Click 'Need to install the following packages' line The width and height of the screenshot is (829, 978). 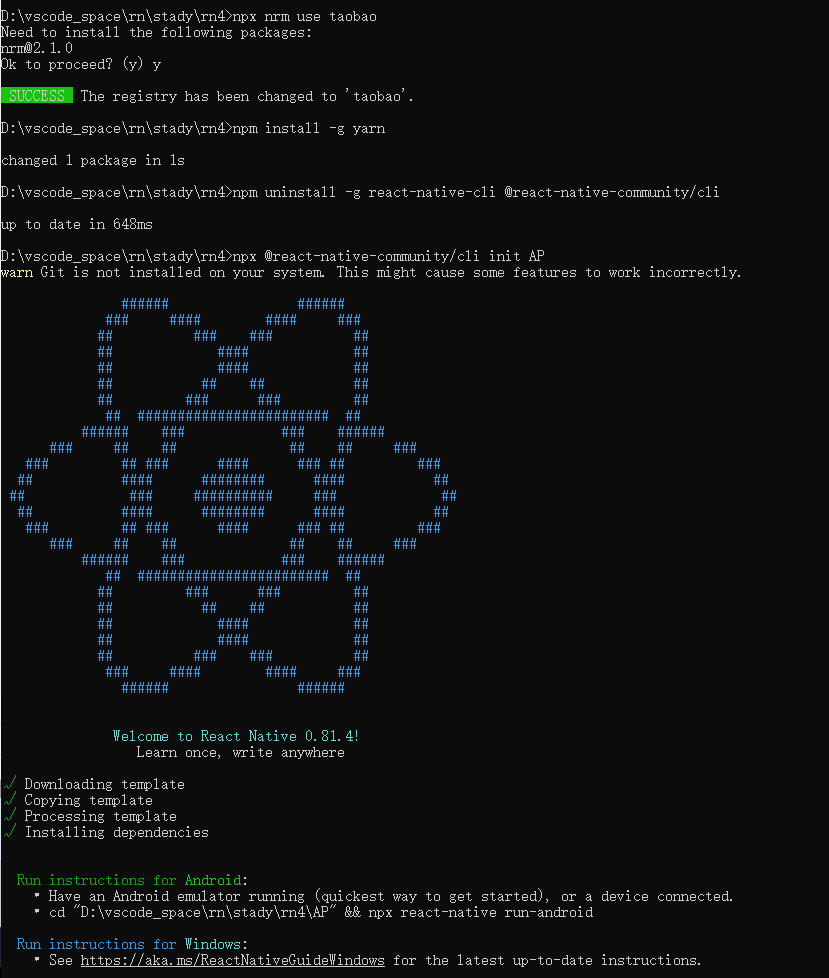[x=157, y=32]
